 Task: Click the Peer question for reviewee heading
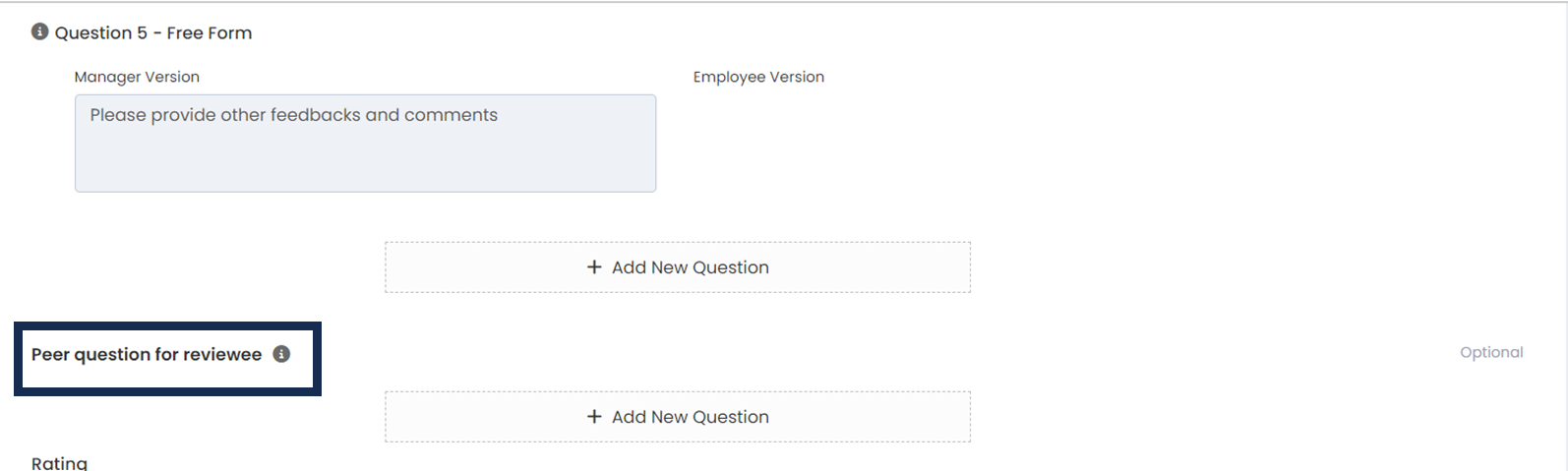pyautogui.click(x=147, y=354)
